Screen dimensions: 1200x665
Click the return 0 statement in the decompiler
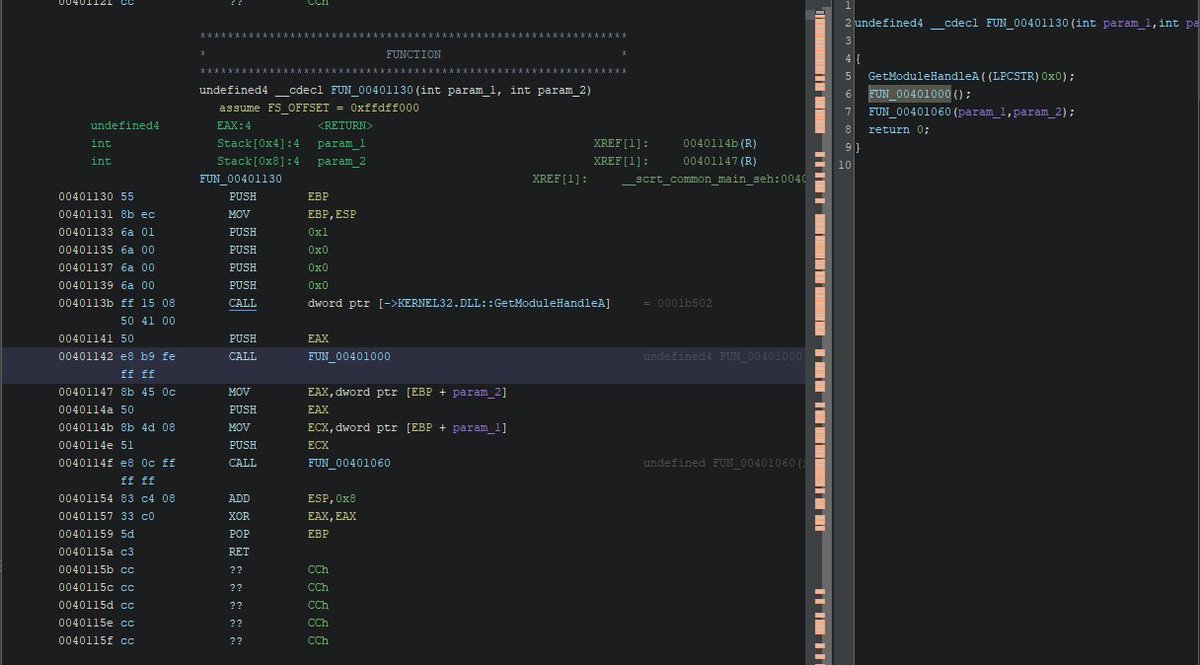(890, 129)
